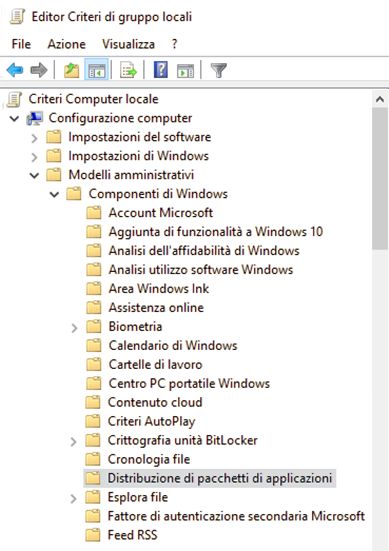Click the tree vertical scrollbar thumb
This screenshot has height=551, width=389.
[x=380, y=179]
